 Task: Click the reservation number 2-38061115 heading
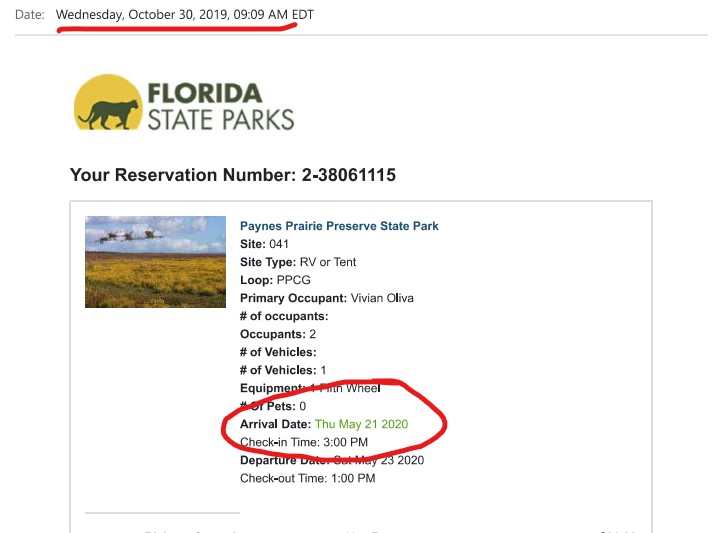tap(233, 175)
